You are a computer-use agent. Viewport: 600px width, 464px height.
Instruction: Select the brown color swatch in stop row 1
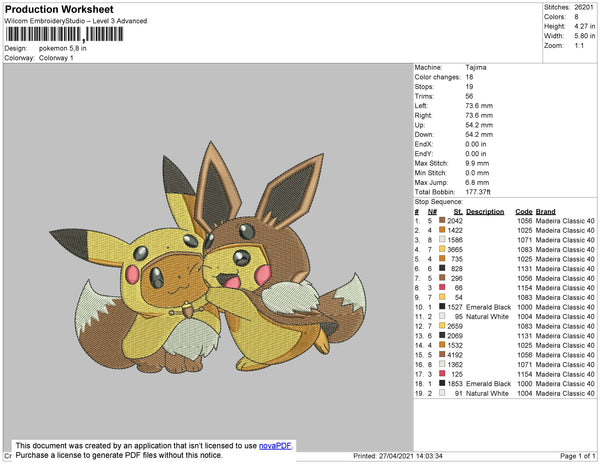tap(442, 220)
